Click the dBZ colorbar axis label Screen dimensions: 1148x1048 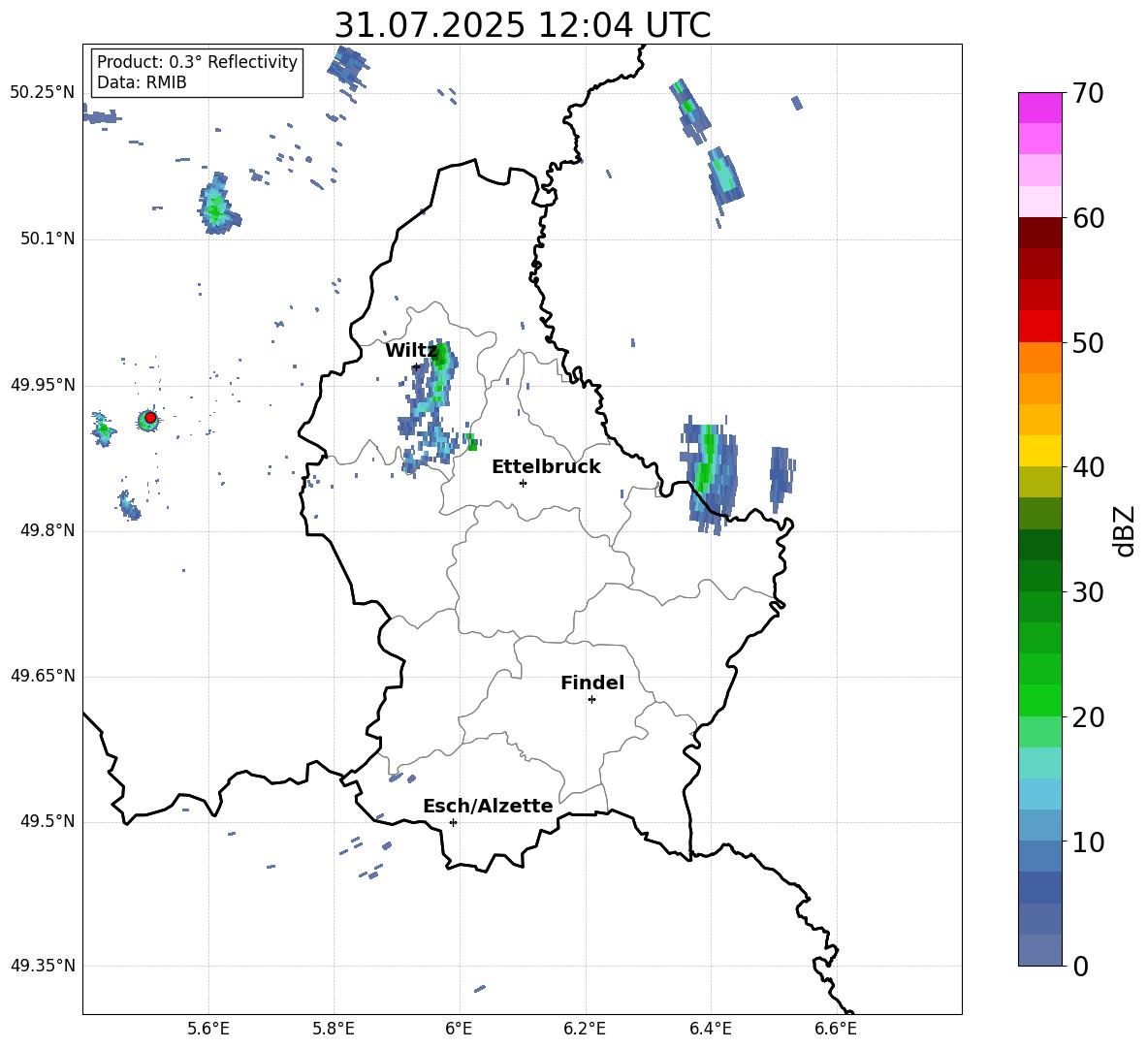1125,530
